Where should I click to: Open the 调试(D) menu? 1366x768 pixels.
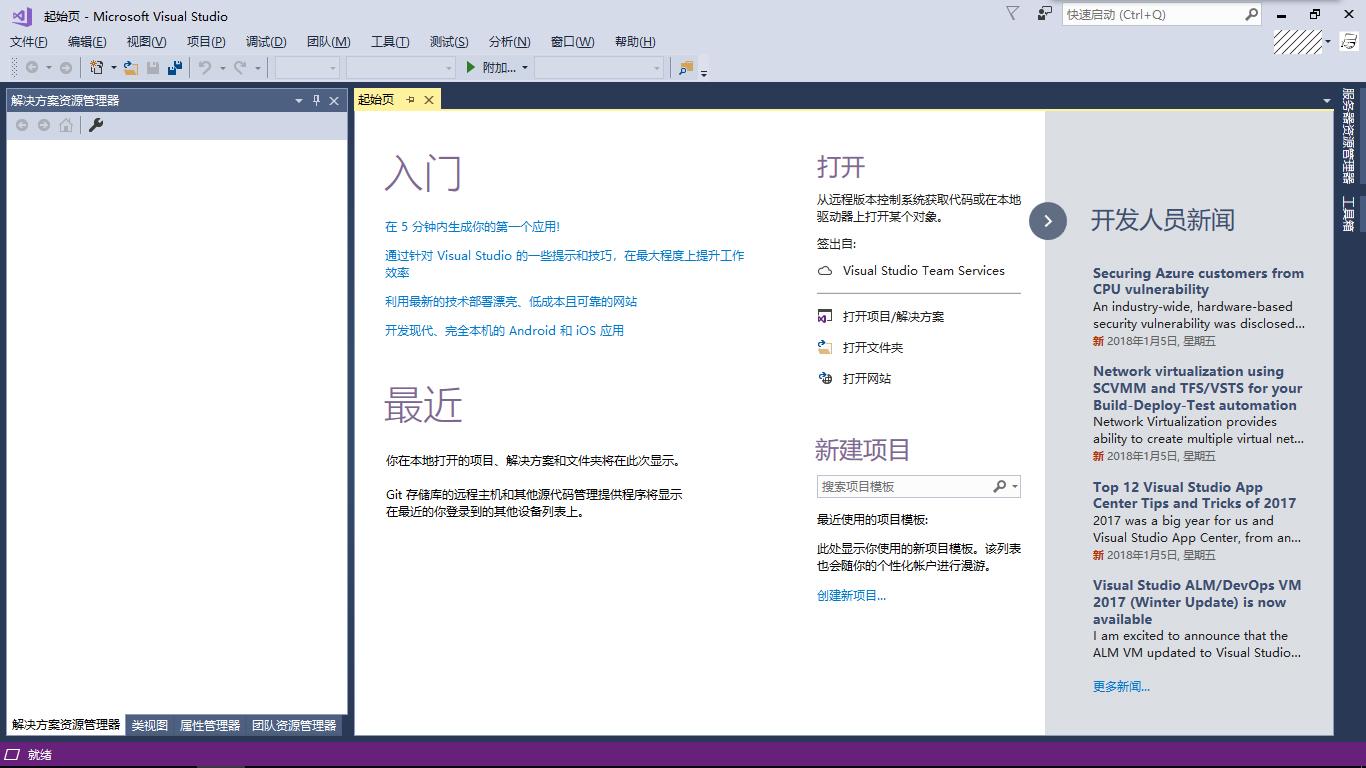(x=266, y=41)
